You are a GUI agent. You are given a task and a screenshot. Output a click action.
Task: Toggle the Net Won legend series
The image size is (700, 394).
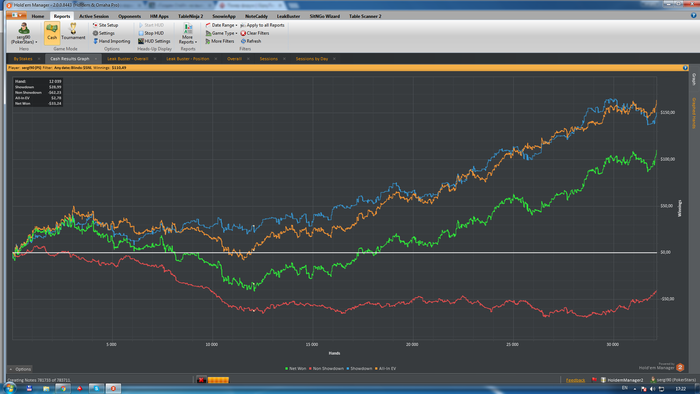pos(296,369)
